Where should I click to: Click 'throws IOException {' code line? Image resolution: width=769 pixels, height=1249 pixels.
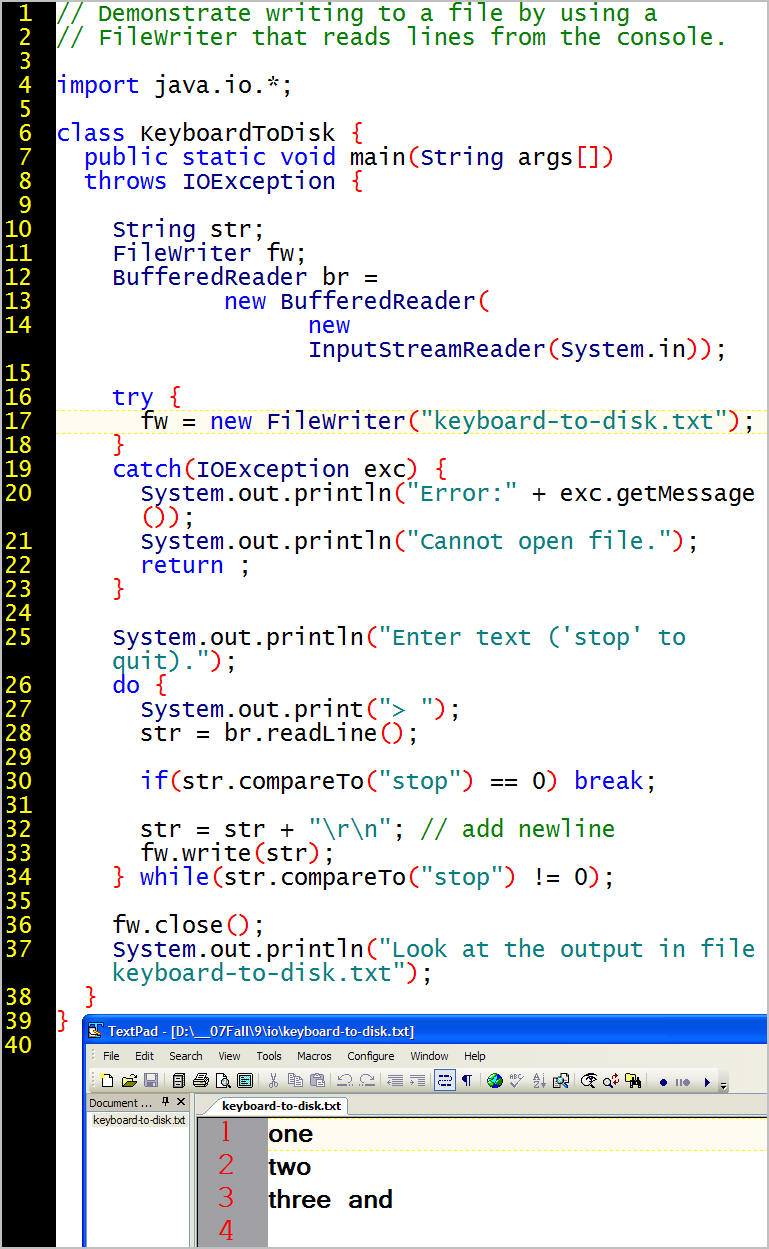pos(223,181)
